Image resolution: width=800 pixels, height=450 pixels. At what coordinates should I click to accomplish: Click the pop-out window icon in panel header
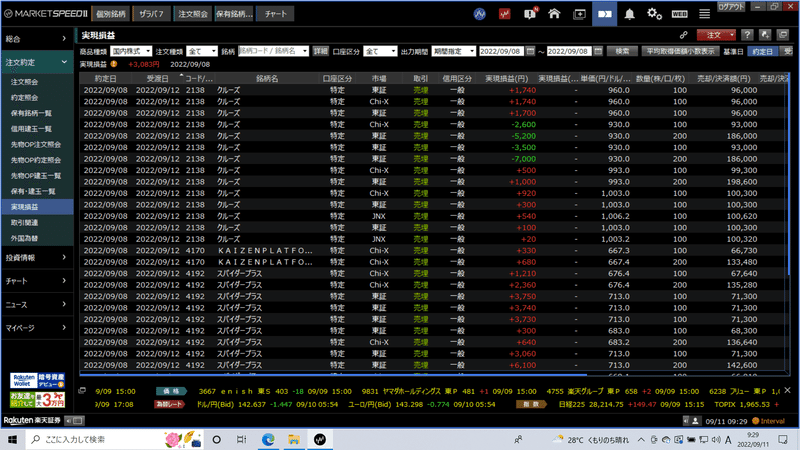pos(783,35)
